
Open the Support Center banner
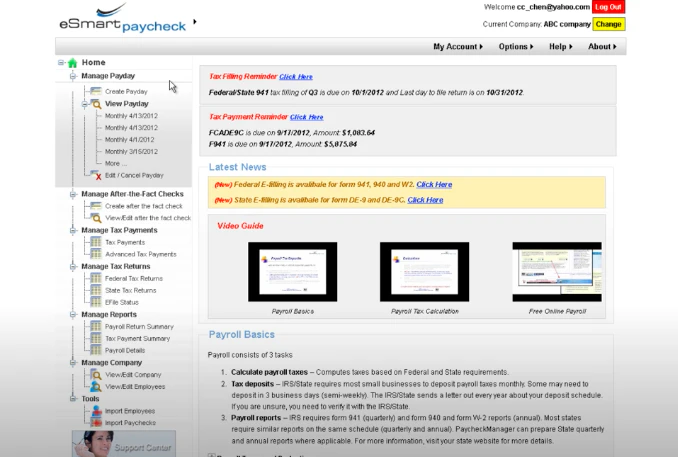(124, 444)
